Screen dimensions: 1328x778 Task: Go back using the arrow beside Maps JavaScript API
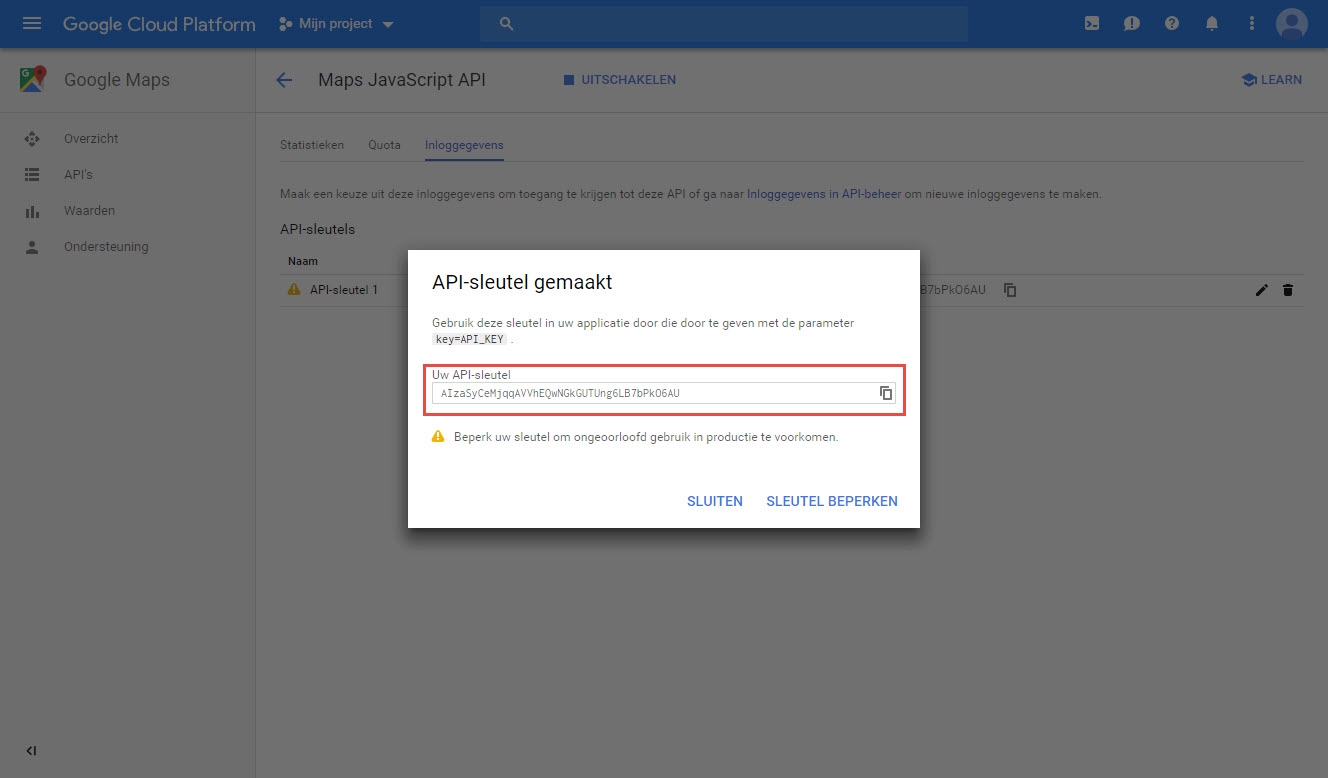(x=284, y=80)
